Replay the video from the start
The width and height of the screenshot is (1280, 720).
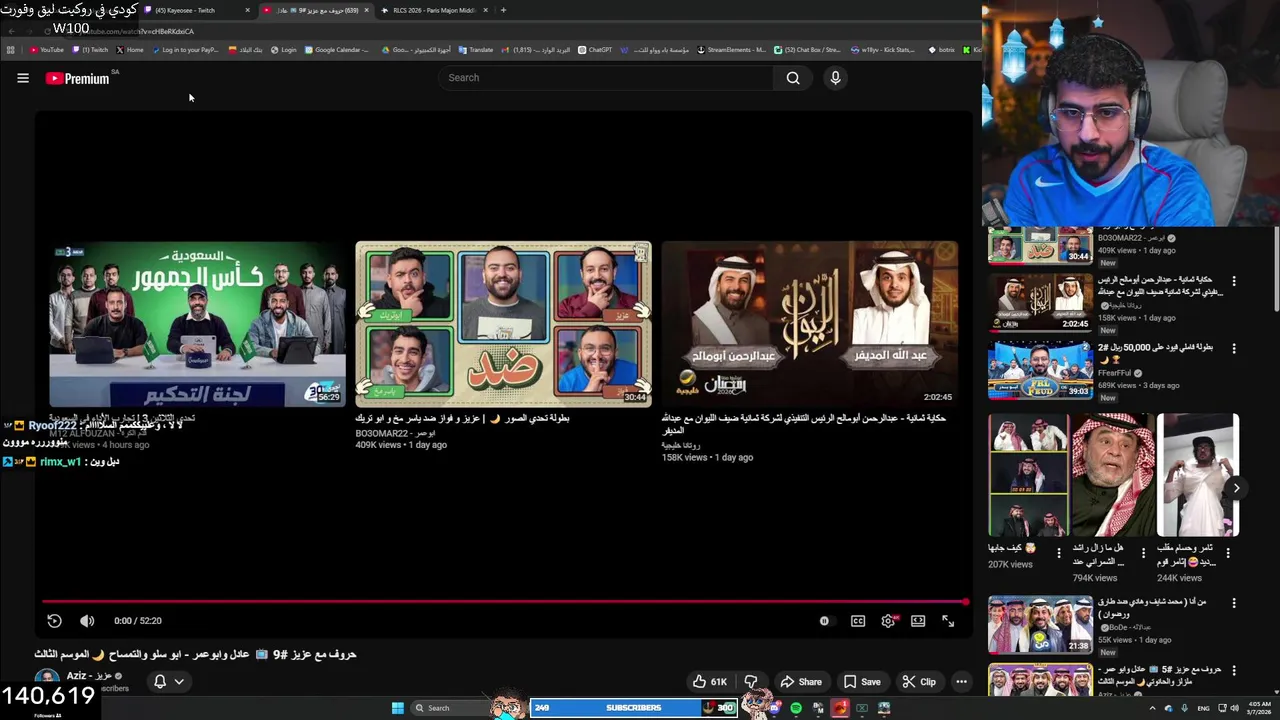(x=55, y=621)
